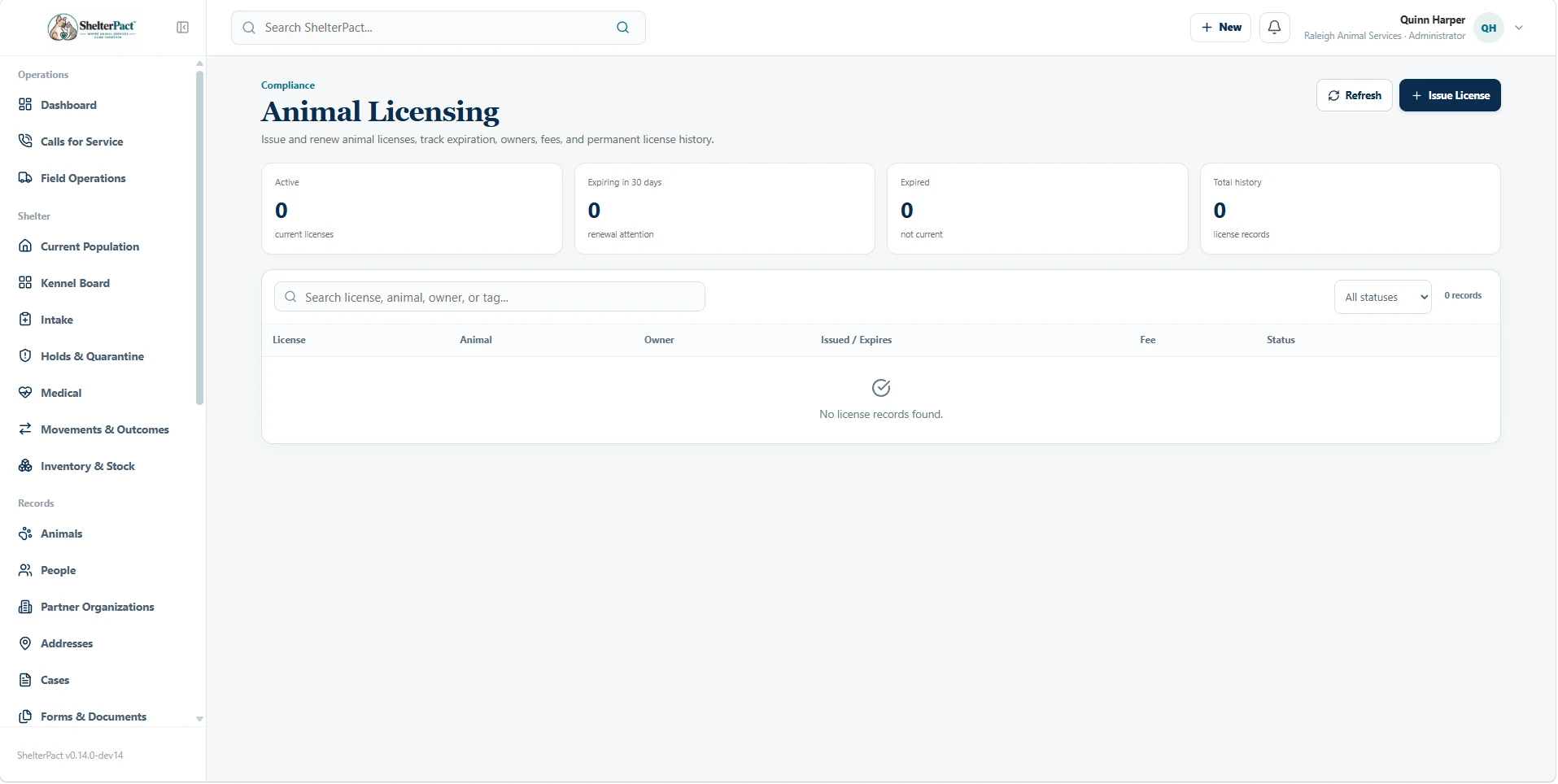Image resolution: width=1558 pixels, height=784 pixels.
Task: Expand the Quinn Harper account chevron
Action: (x=1519, y=28)
